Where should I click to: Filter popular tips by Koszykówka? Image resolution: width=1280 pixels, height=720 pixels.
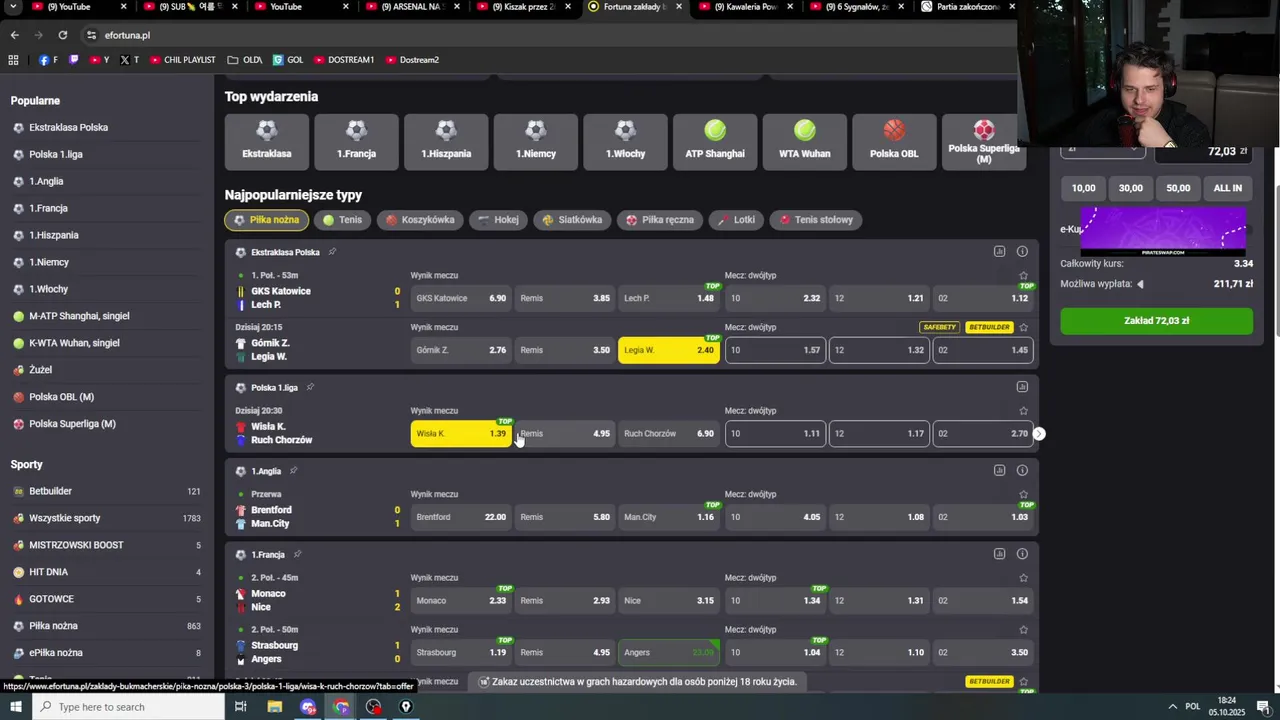[x=420, y=220]
